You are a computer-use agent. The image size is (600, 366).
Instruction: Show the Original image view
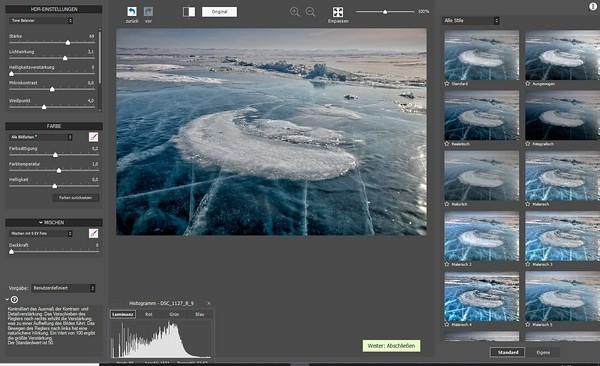coord(219,12)
